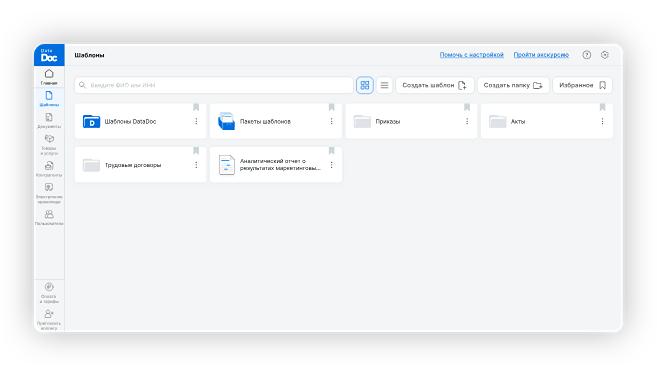Open Контрагенты section in sidebar
The width and height of the screenshot is (657, 383).
click(49, 169)
